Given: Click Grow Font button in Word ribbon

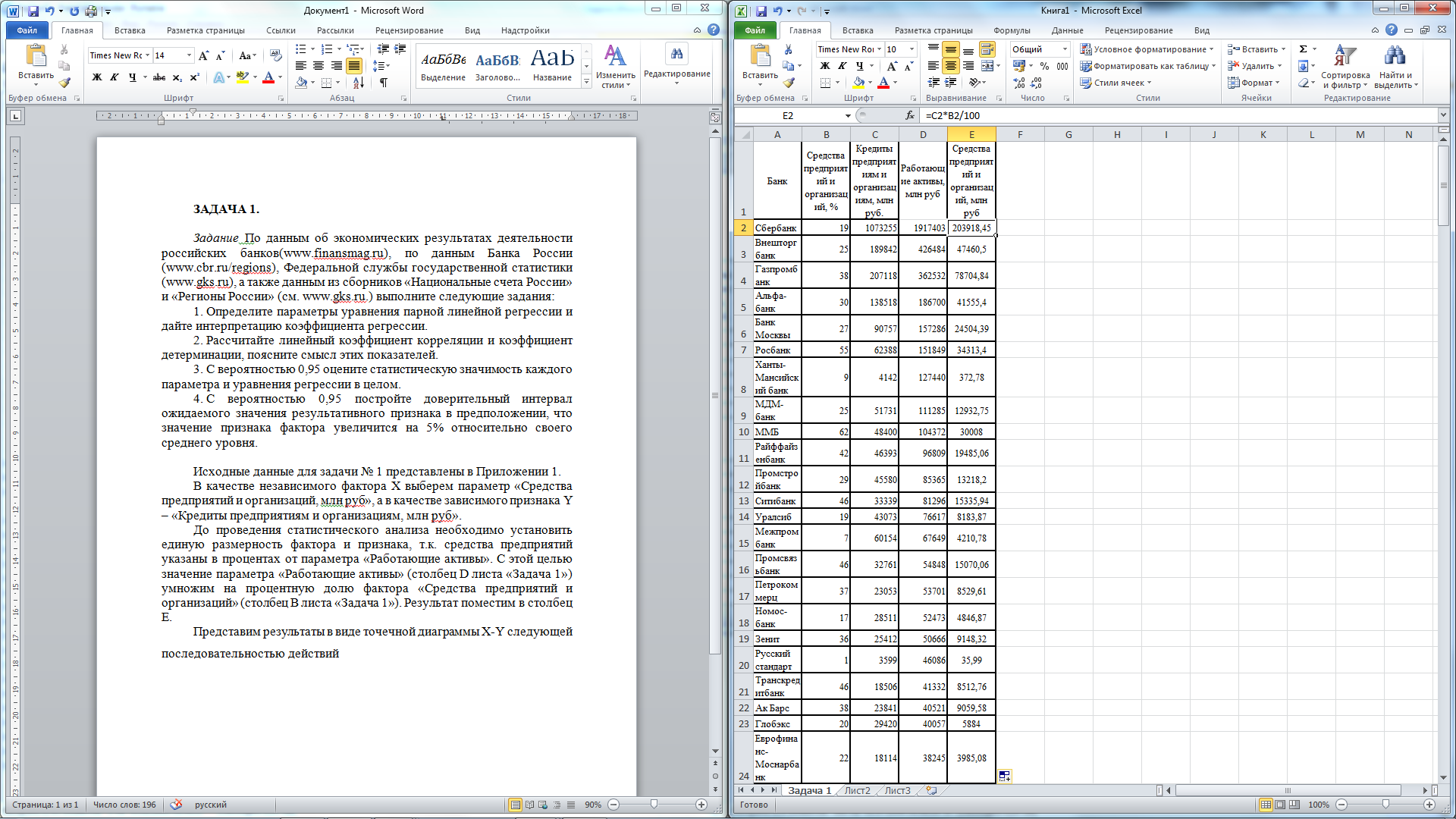Looking at the screenshot, I should 203,55.
